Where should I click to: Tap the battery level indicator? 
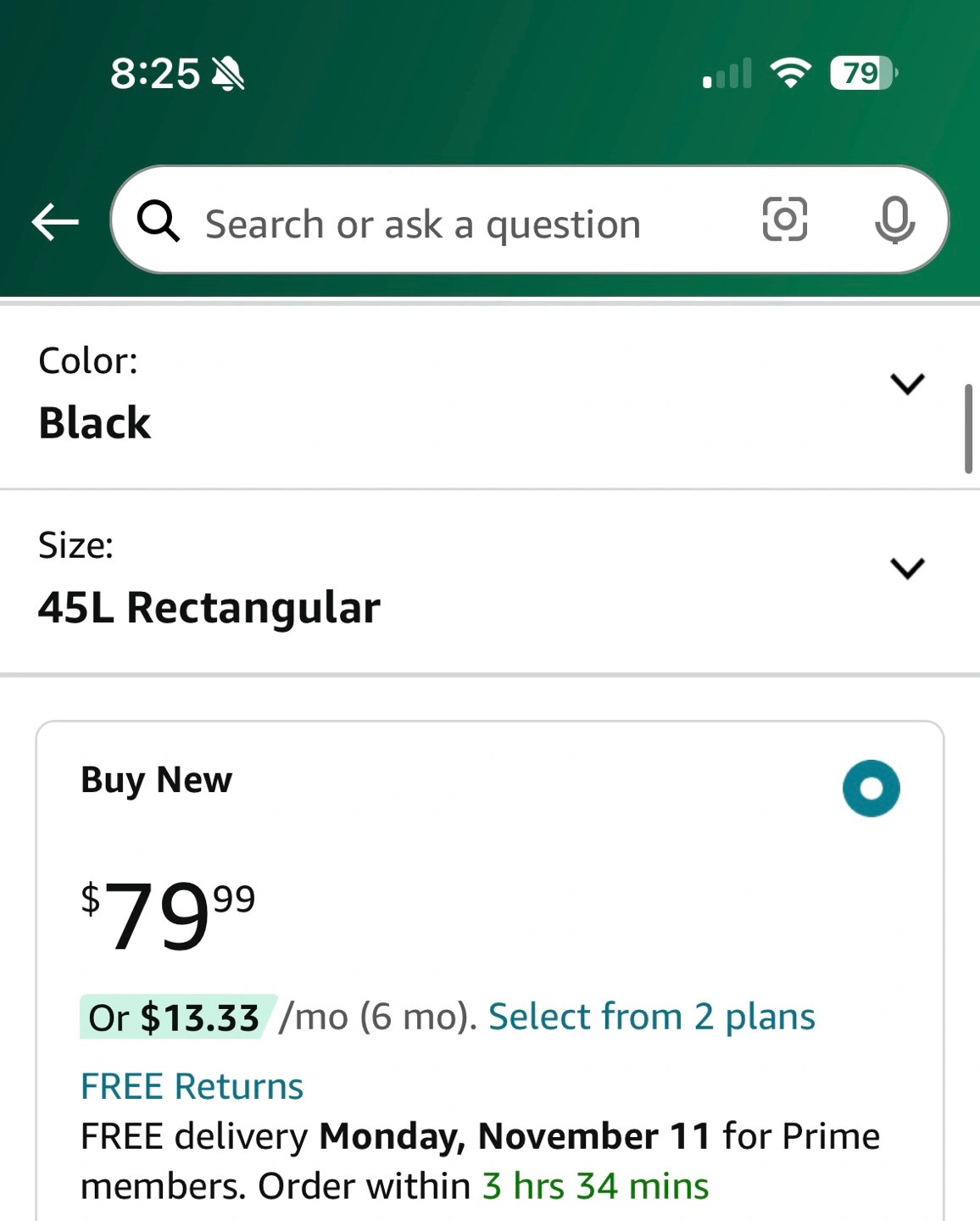pos(863,74)
